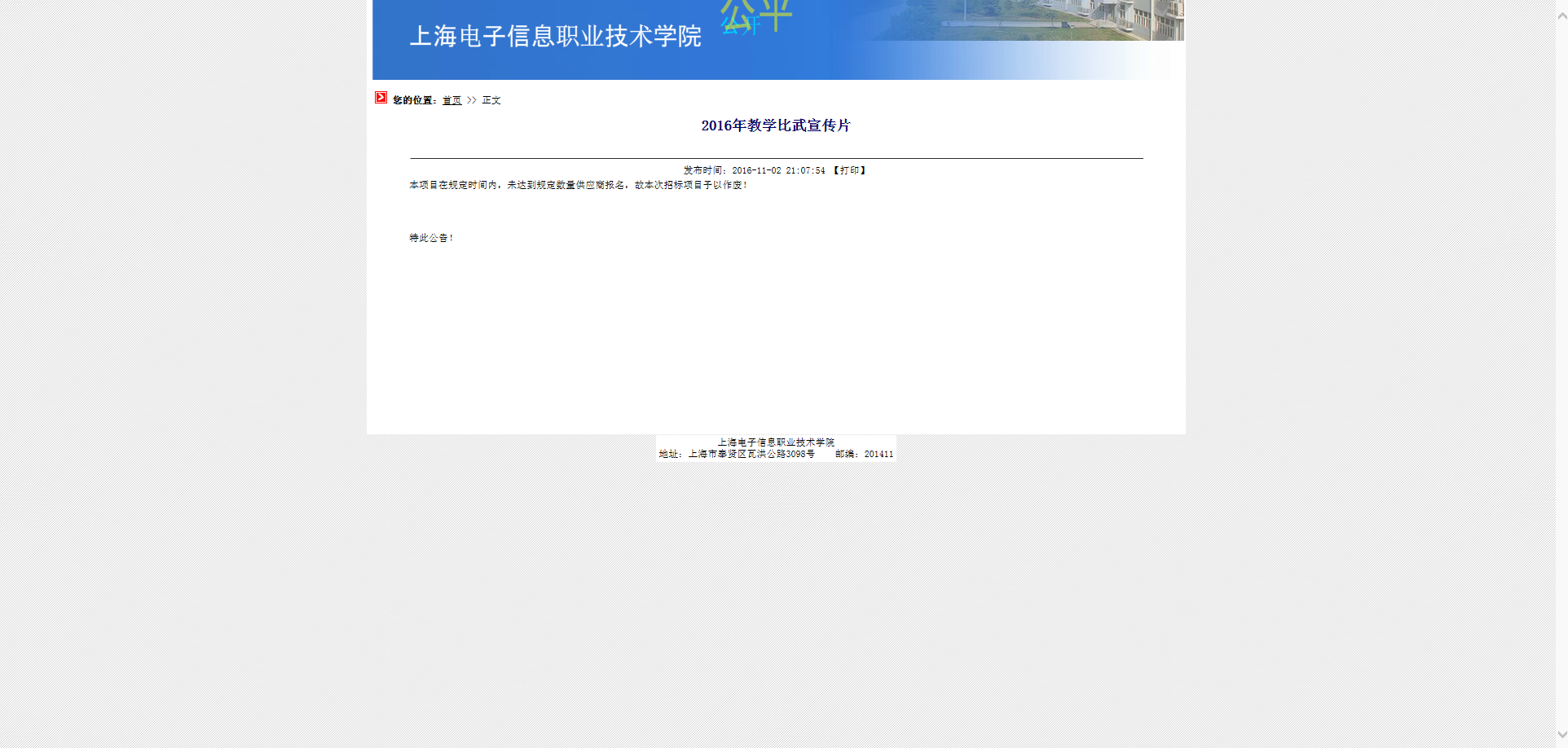
Task: Click the 您的位置 breadcrumb label
Action: pyautogui.click(x=414, y=100)
